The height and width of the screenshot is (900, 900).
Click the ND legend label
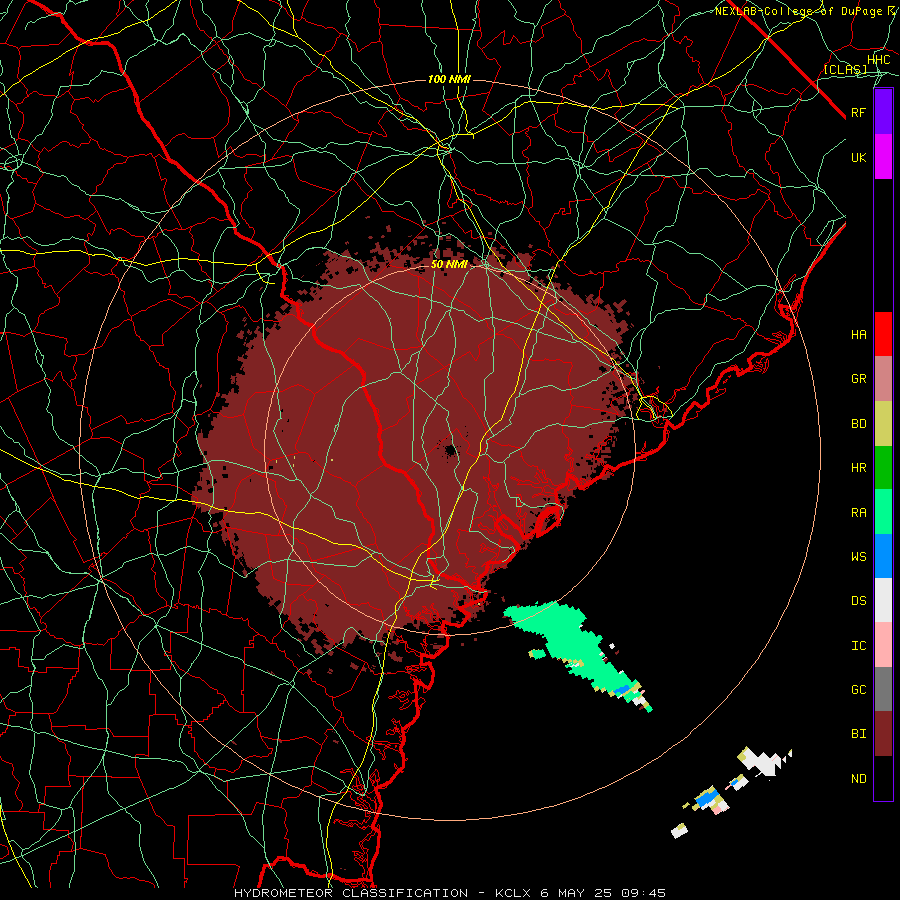tap(859, 779)
